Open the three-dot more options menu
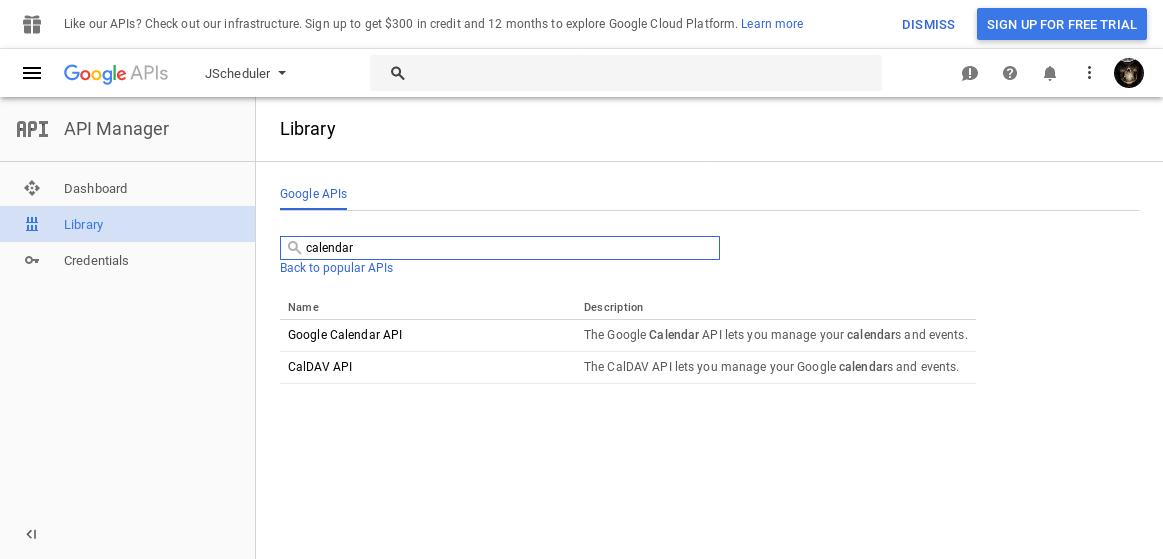This screenshot has width=1163, height=559. coord(1089,73)
